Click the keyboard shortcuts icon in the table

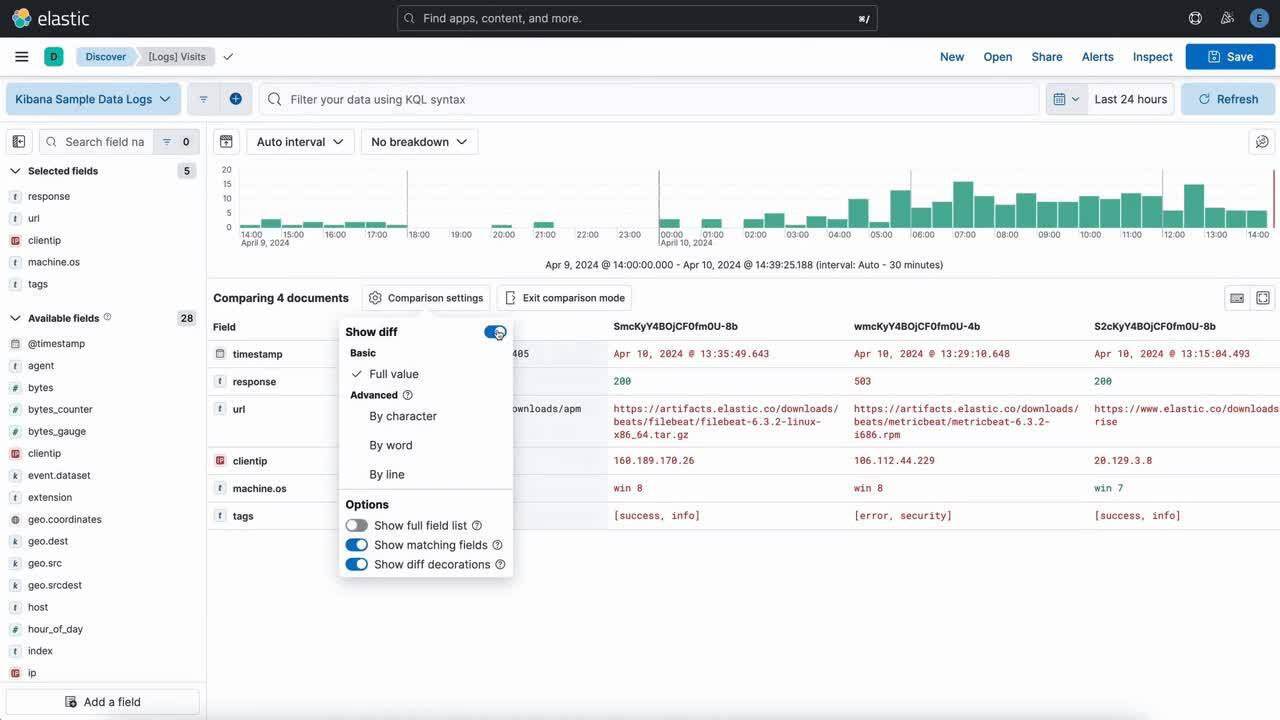[x=1237, y=298]
